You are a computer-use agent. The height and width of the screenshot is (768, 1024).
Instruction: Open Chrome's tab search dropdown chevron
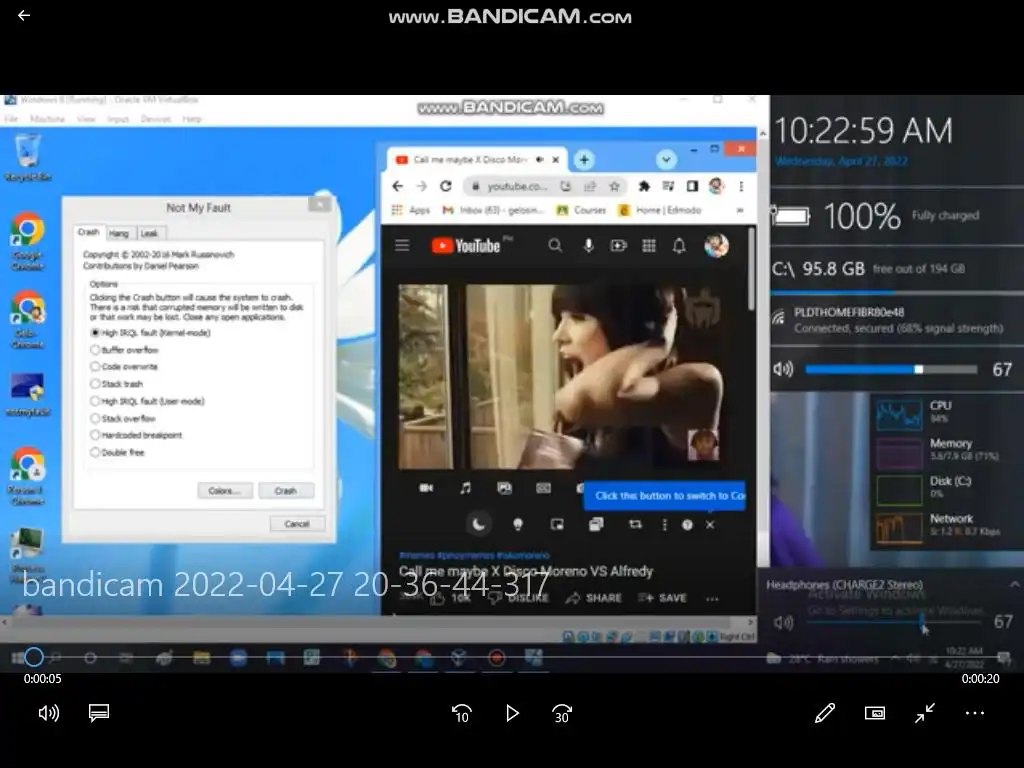pyautogui.click(x=666, y=159)
